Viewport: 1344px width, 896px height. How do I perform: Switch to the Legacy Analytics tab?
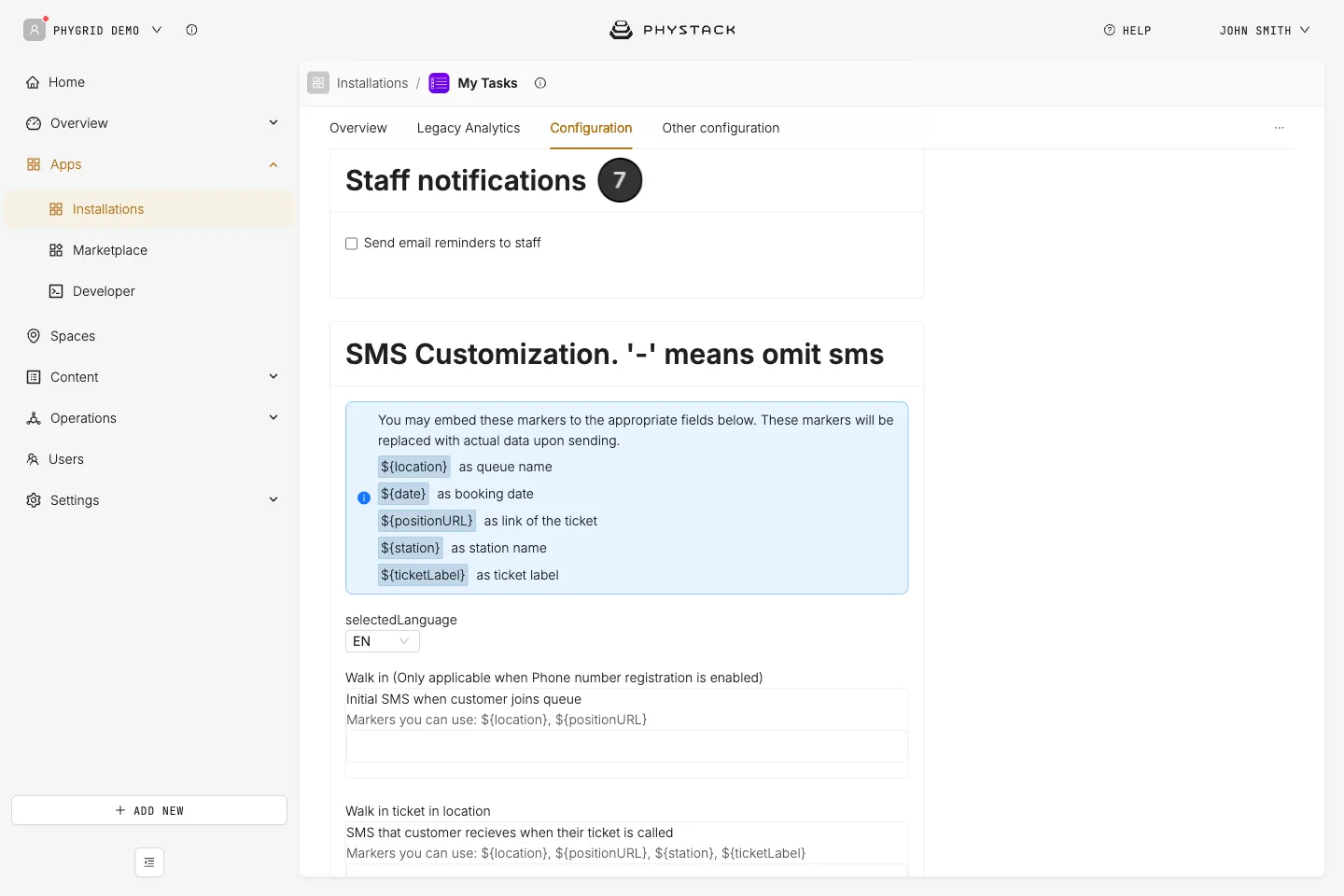tap(469, 128)
